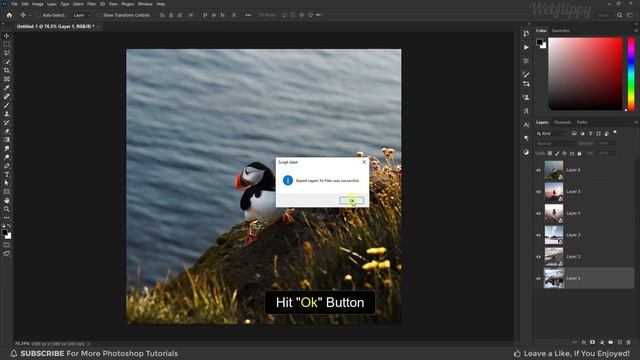Select the Pen tool
Screen dimensions: 640x360
[7, 166]
